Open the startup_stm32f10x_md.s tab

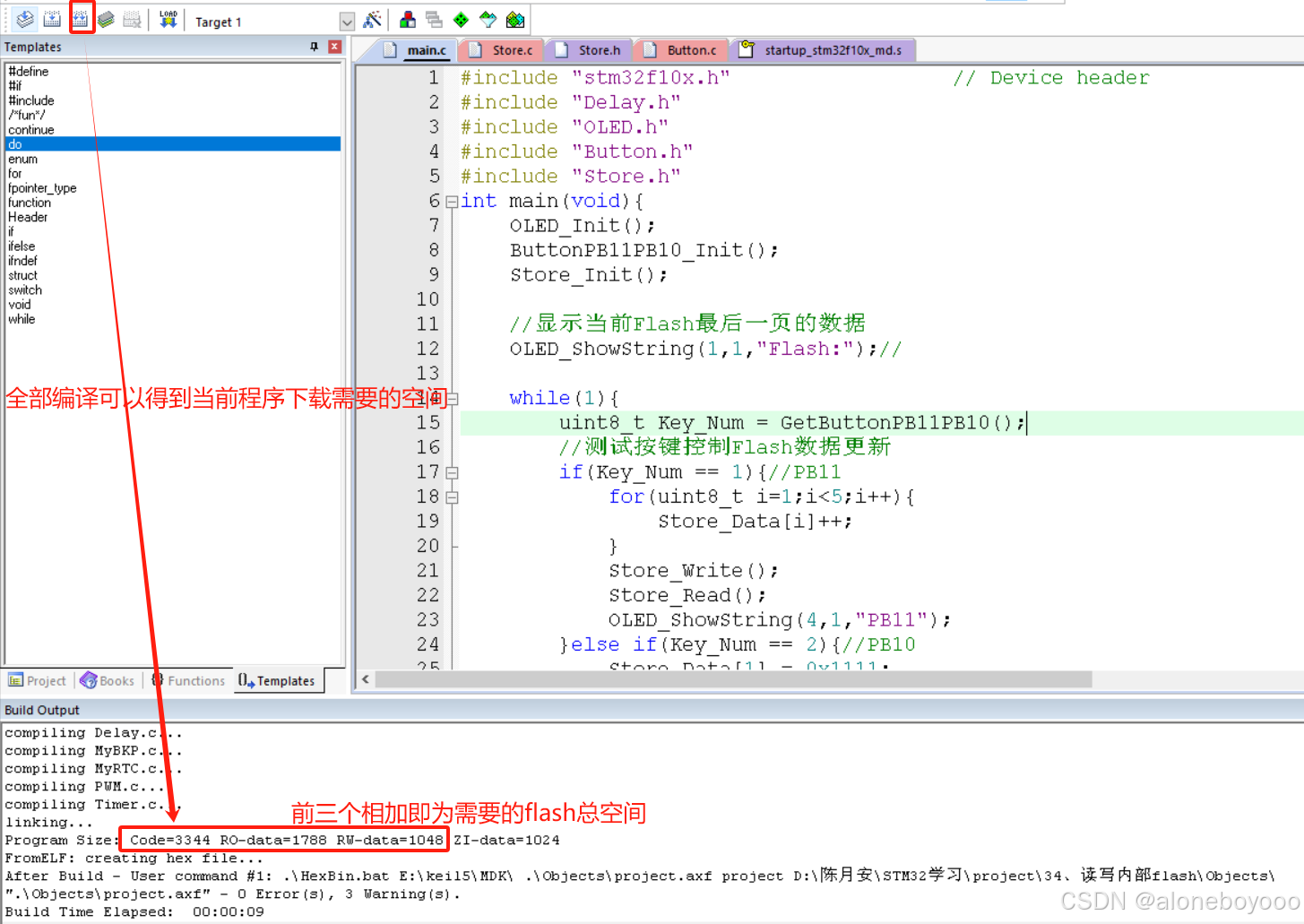[823, 50]
